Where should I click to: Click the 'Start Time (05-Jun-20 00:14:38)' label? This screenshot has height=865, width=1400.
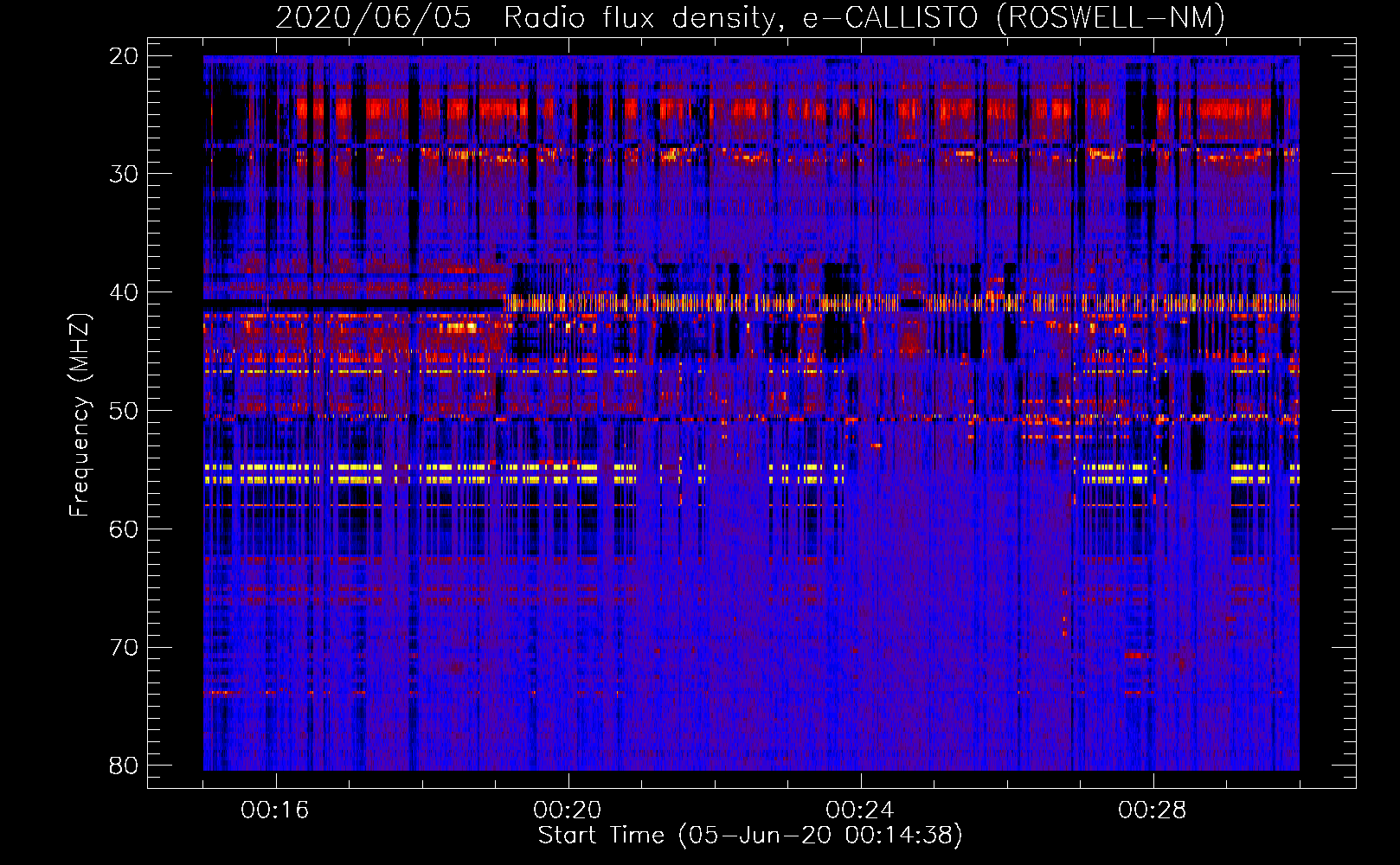point(750,836)
